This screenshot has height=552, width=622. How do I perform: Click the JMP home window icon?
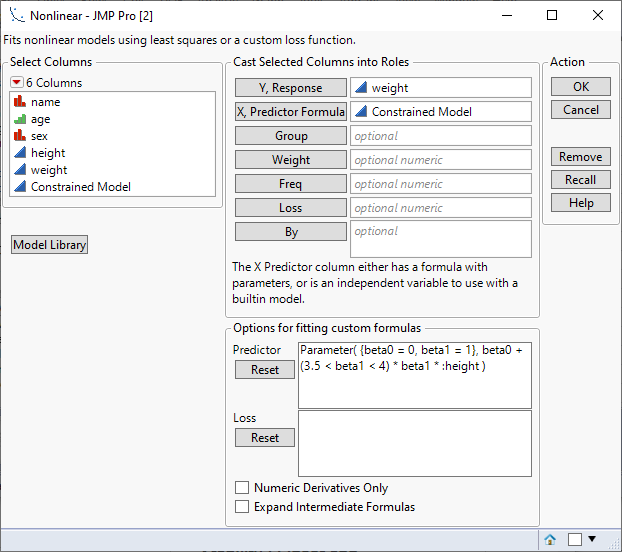[x=550, y=539]
